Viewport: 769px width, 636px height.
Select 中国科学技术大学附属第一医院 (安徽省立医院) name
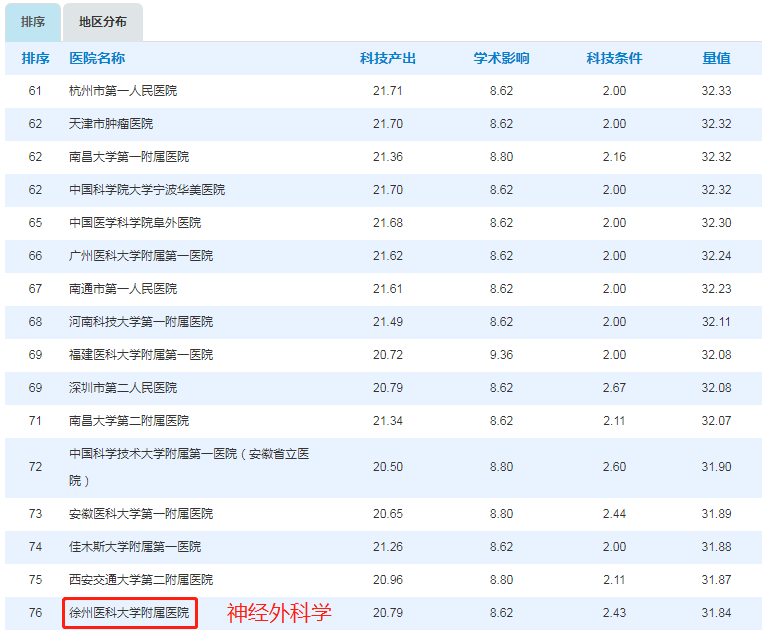pos(189,467)
